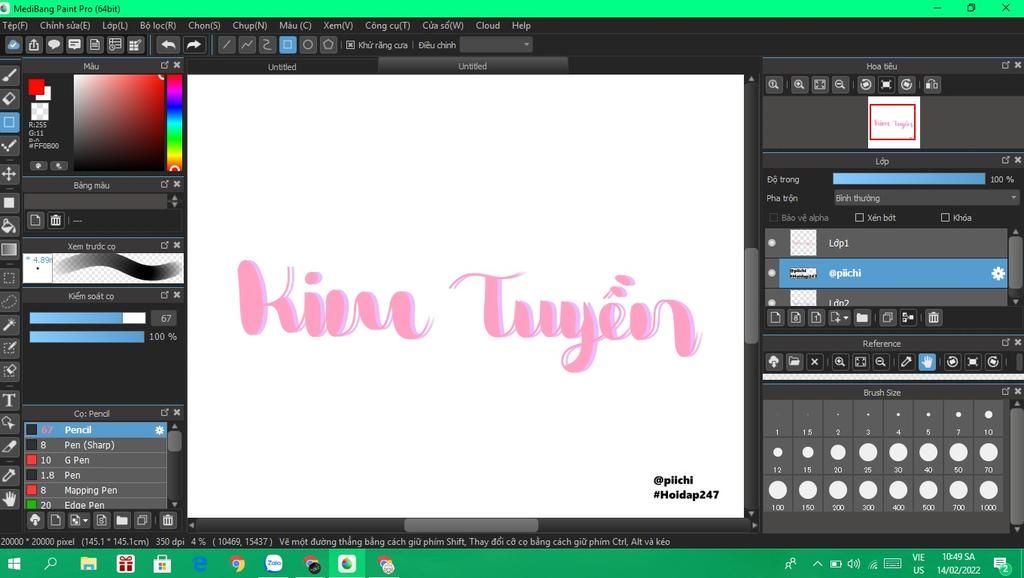1024x578 pixels.
Task: Select the Text tool
Action: pyautogui.click(x=9, y=400)
